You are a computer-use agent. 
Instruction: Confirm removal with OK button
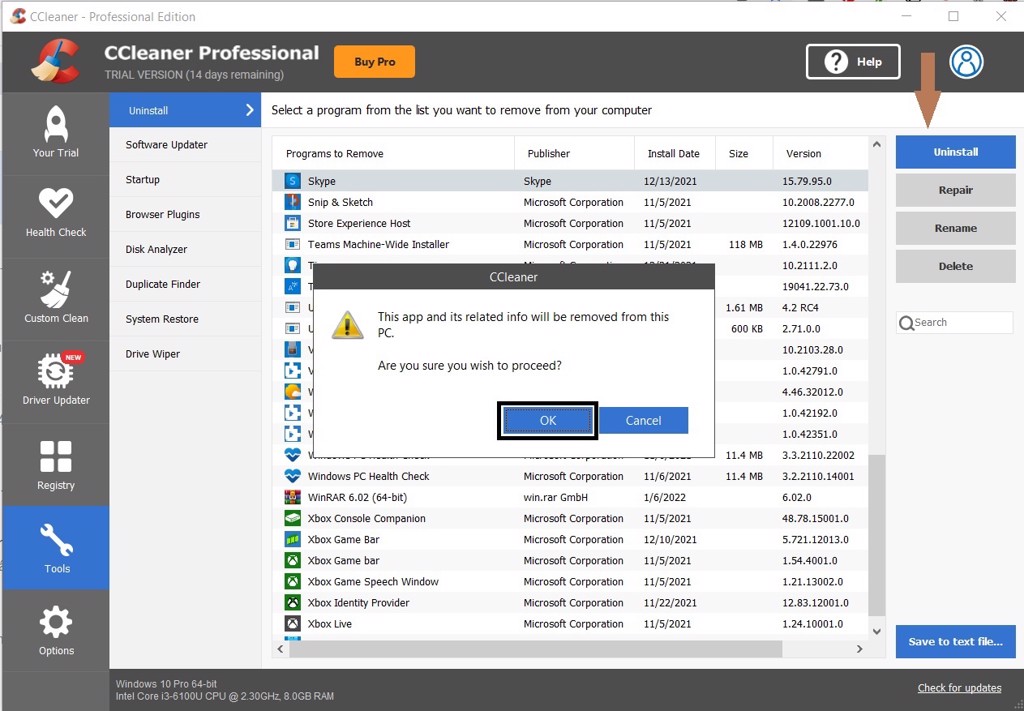point(548,420)
